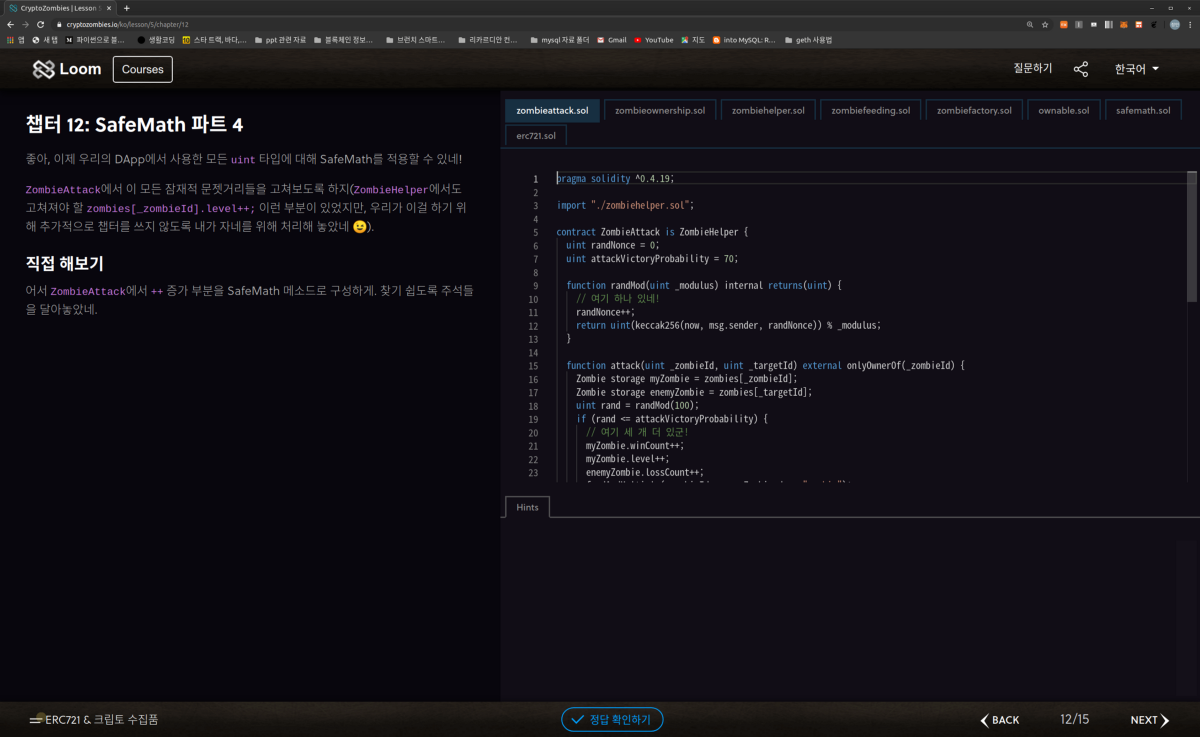The height and width of the screenshot is (737, 1200).
Task: Open the MetaMask fox extension icon
Action: (x=1124, y=24)
